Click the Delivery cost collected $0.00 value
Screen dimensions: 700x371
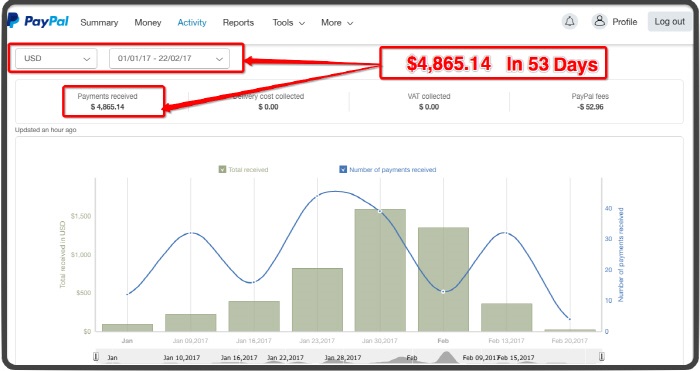tap(268, 107)
